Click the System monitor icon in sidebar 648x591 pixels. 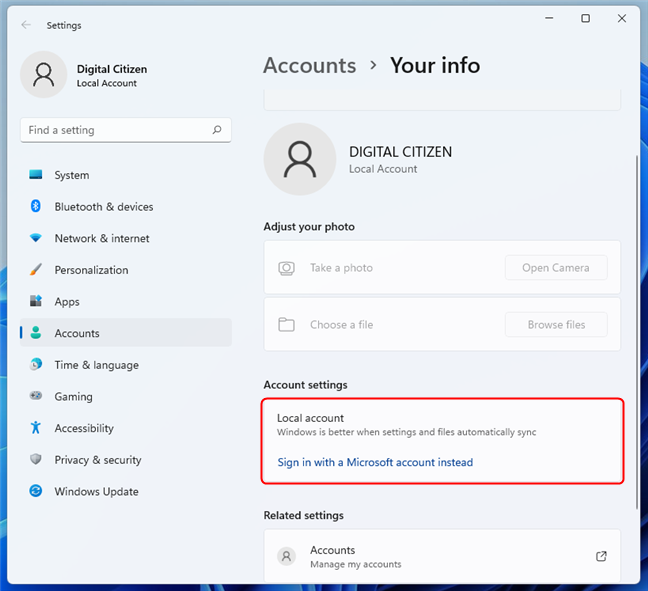(36, 175)
